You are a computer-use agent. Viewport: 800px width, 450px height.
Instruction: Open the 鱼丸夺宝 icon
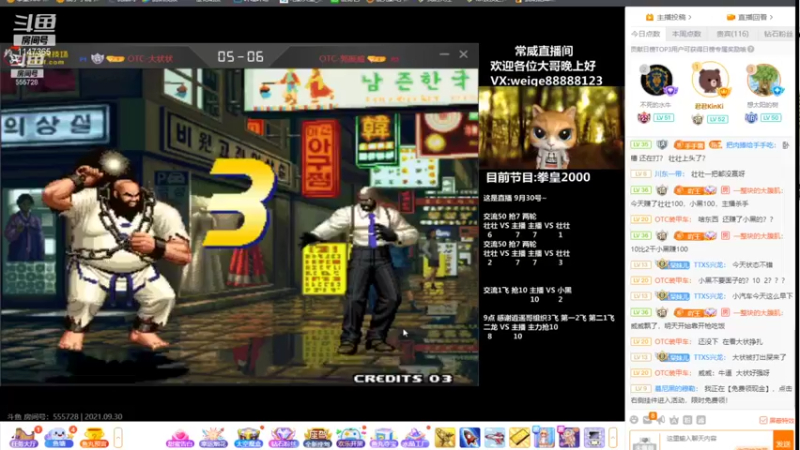tap(384, 438)
